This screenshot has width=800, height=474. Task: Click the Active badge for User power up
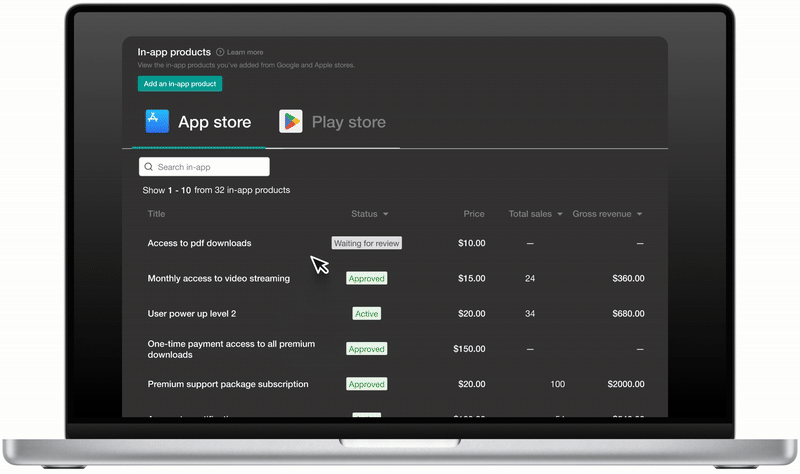[x=367, y=314]
